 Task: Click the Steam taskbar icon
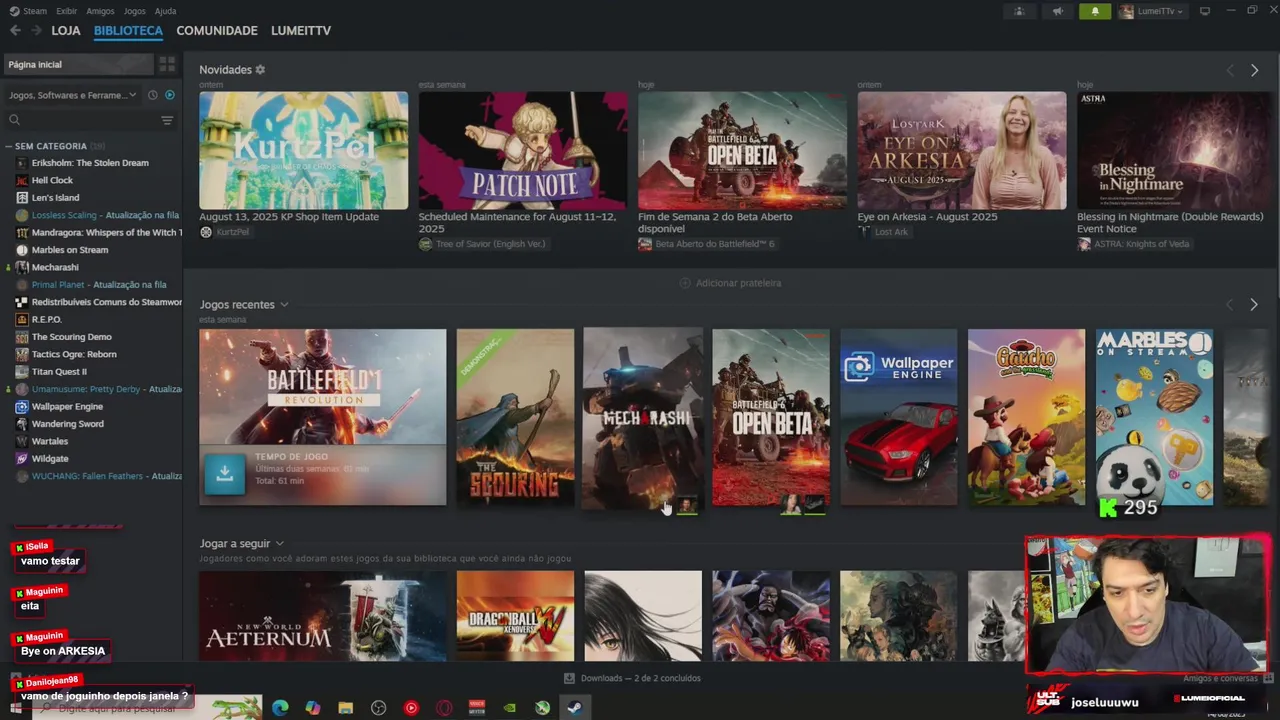coord(575,708)
